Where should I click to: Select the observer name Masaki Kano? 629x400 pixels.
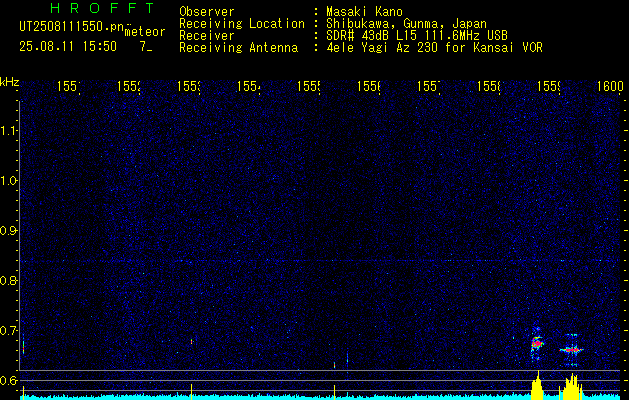click(364, 12)
